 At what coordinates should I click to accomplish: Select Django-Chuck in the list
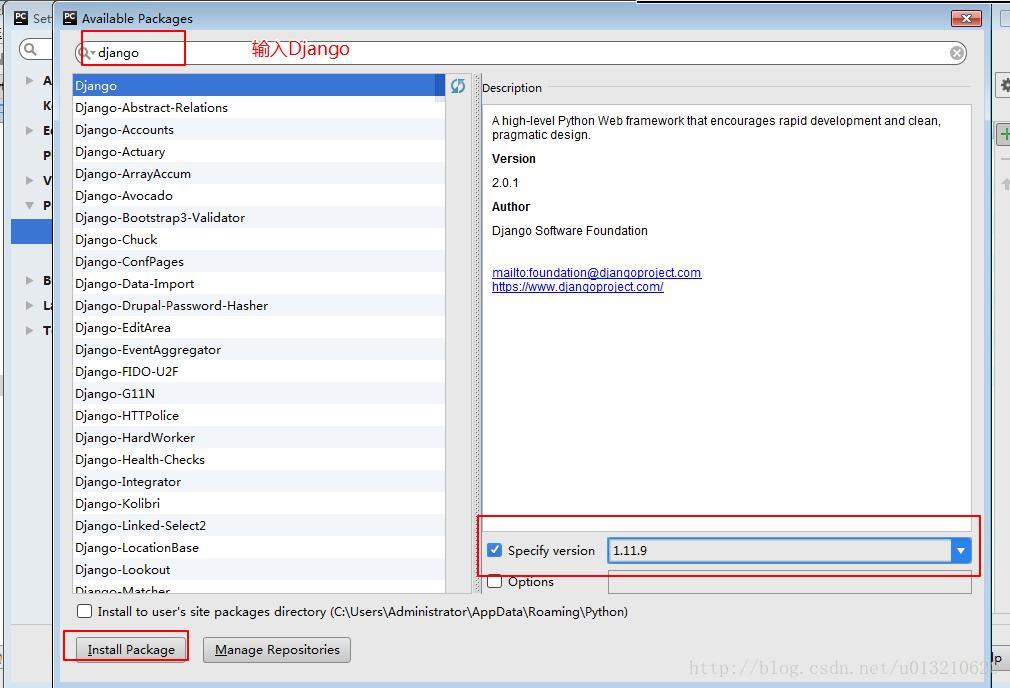259,239
